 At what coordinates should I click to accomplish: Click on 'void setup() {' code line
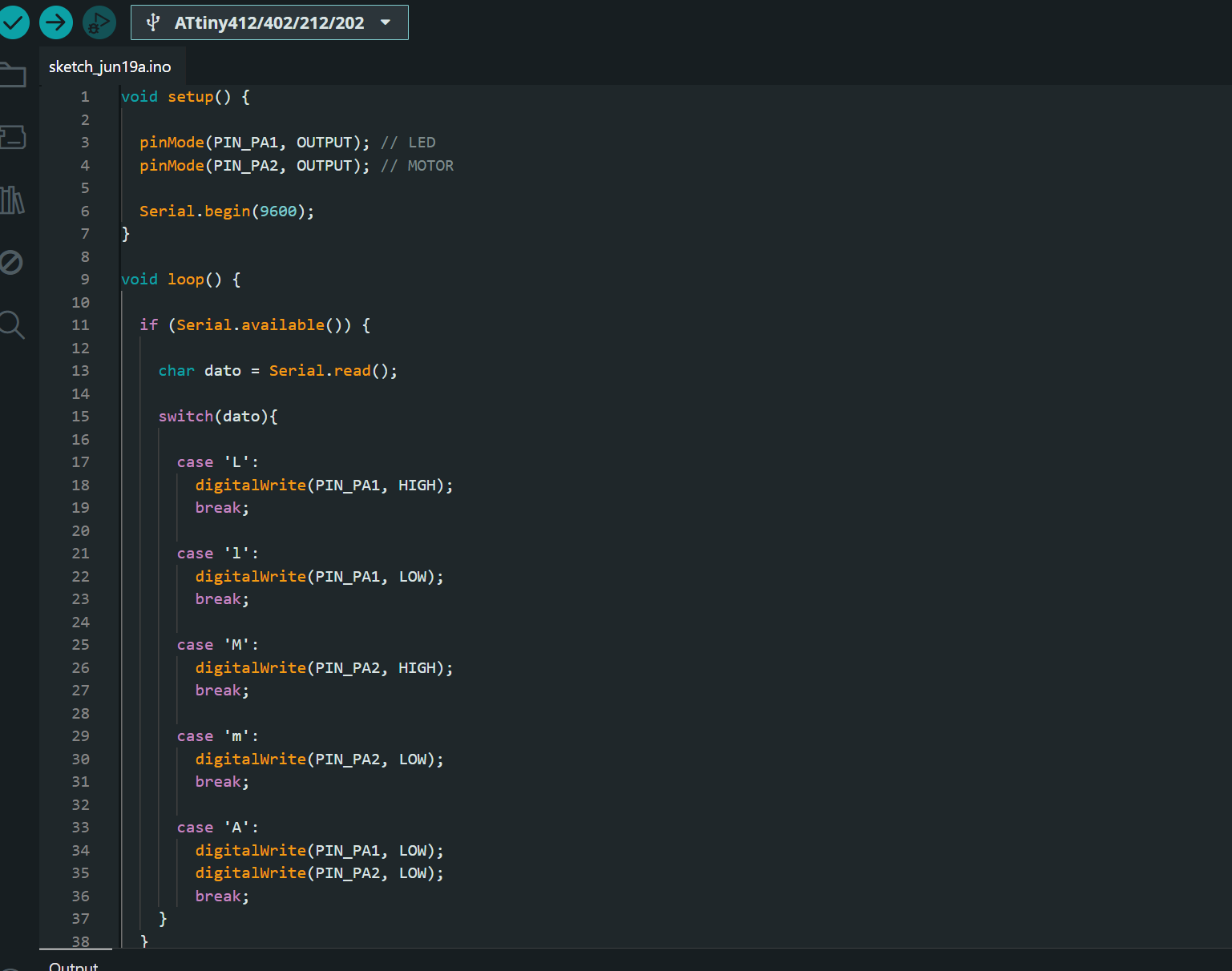coord(185,97)
